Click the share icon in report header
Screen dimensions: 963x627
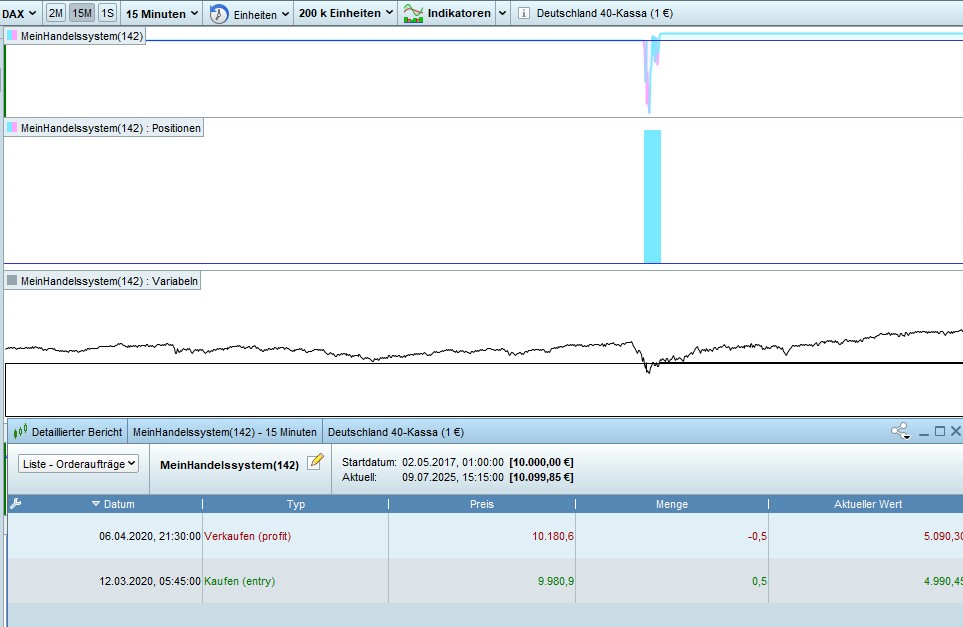(x=900, y=432)
